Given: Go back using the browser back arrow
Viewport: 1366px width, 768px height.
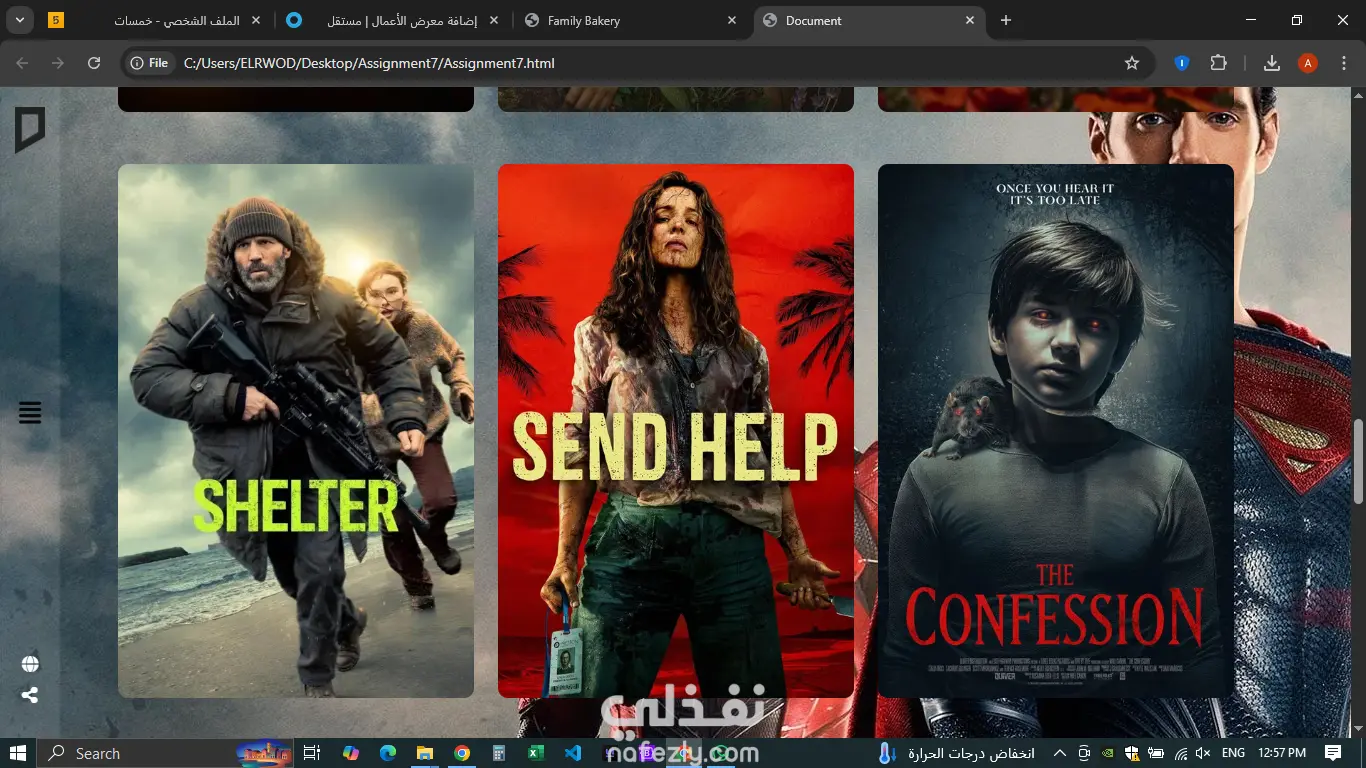Looking at the screenshot, I should 22,63.
